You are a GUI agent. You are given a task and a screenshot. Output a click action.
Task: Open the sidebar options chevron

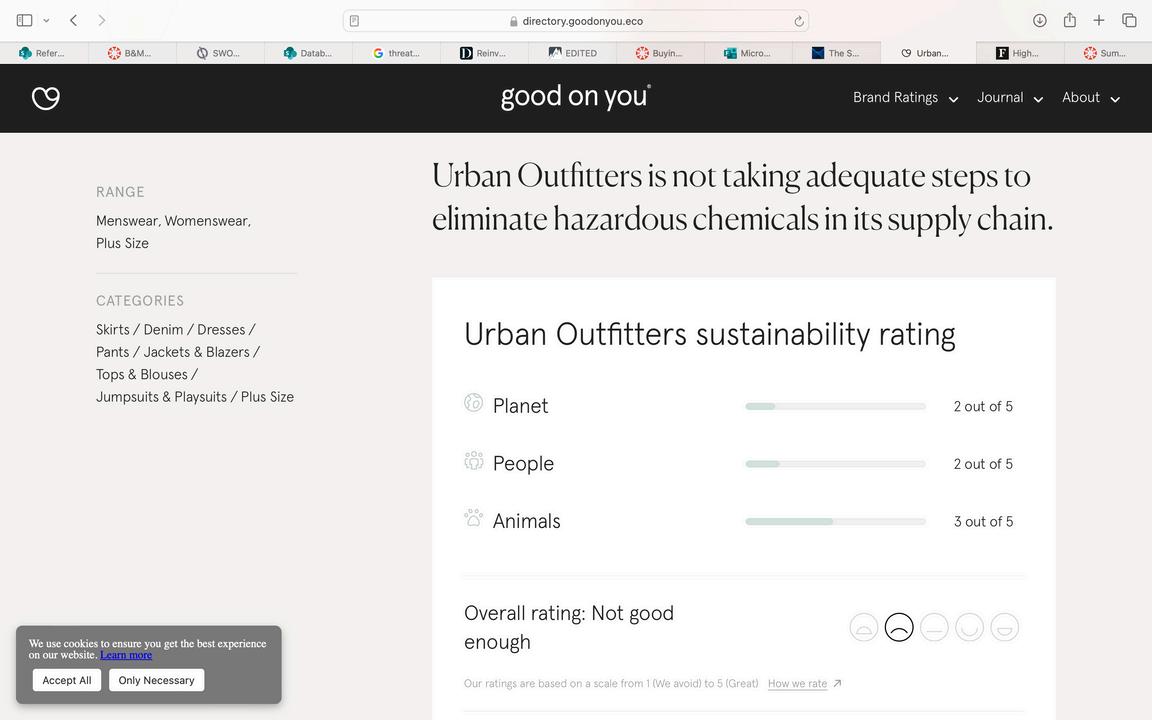point(46,21)
